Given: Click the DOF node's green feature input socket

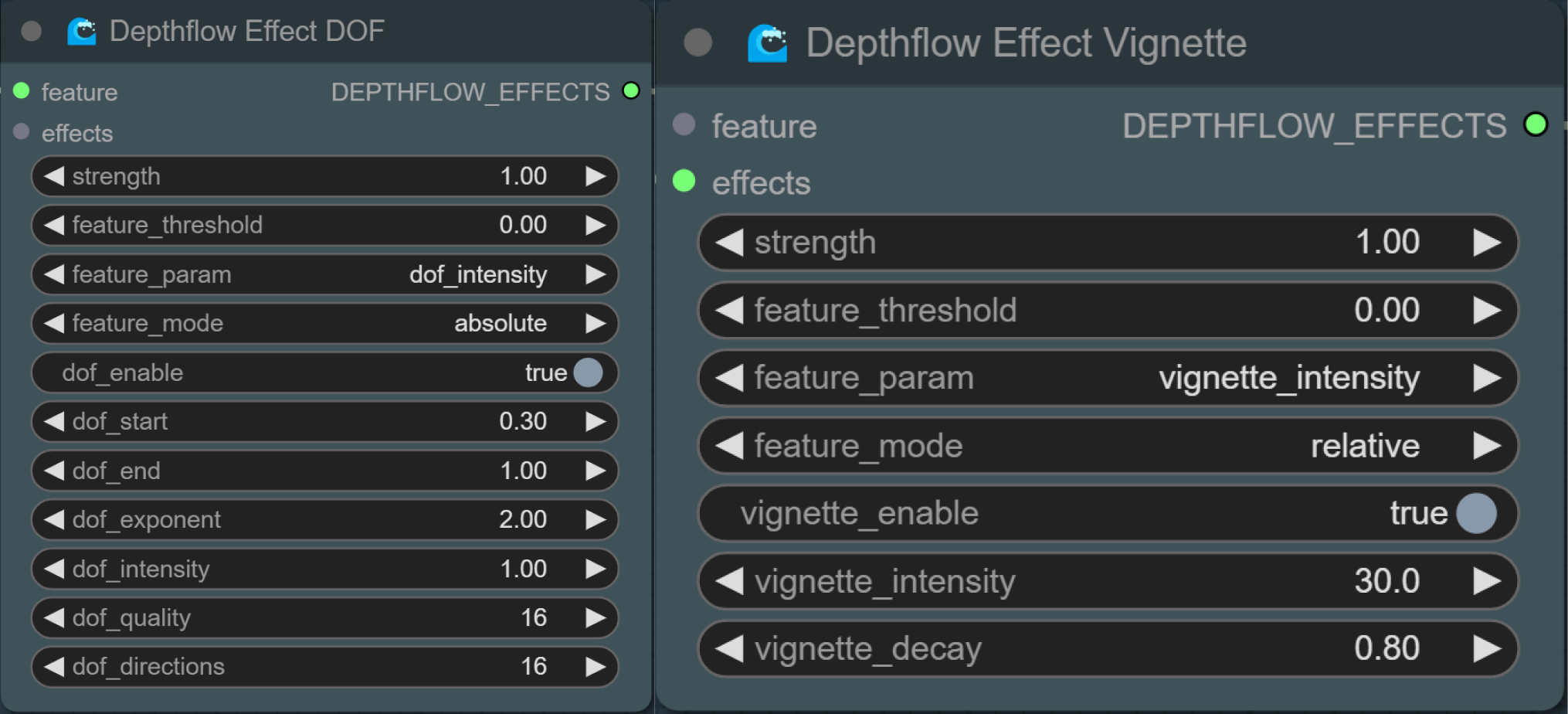Looking at the screenshot, I should click(22, 91).
